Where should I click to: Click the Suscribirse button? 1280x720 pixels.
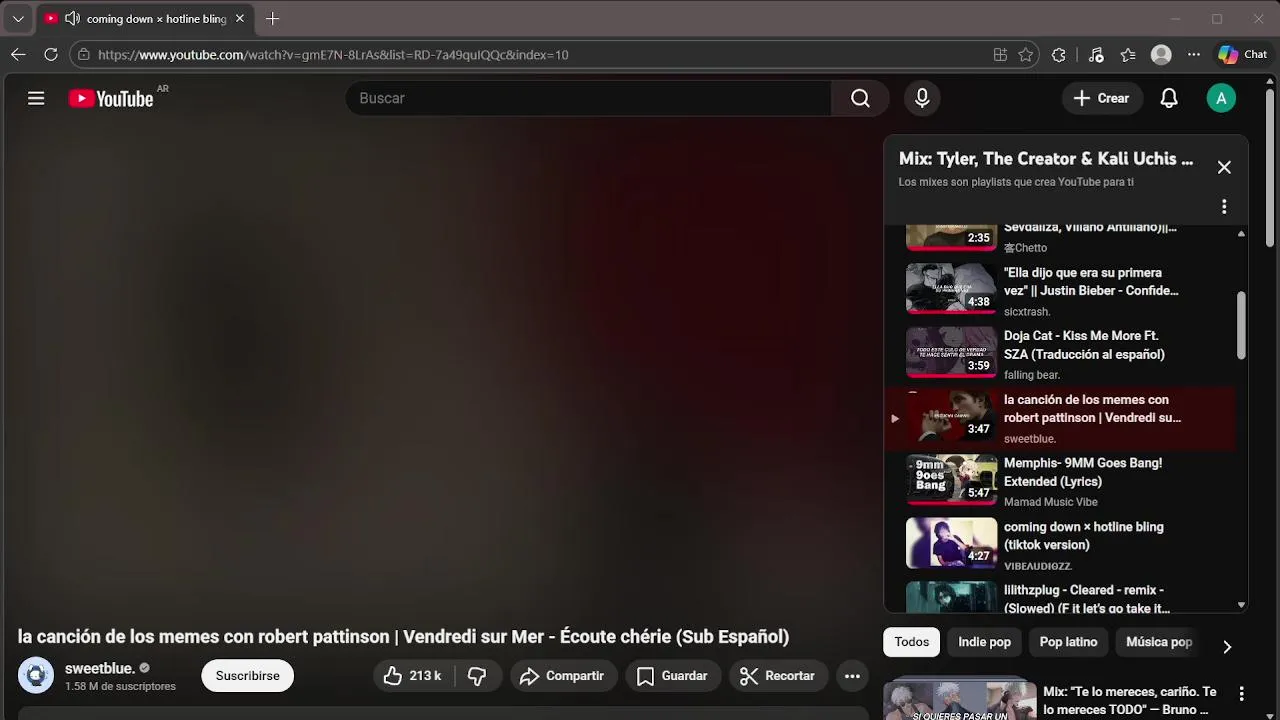(248, 676)
